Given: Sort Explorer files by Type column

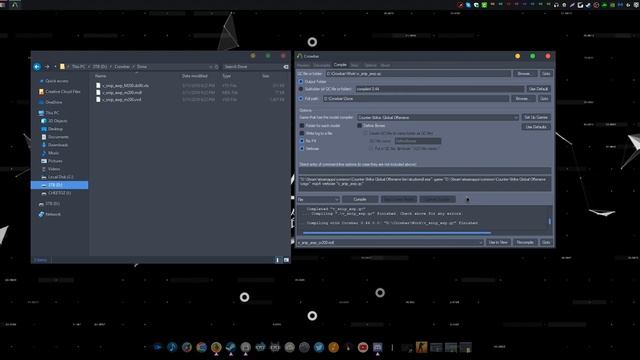Looking at the screenshot, I should pos(227,76).
